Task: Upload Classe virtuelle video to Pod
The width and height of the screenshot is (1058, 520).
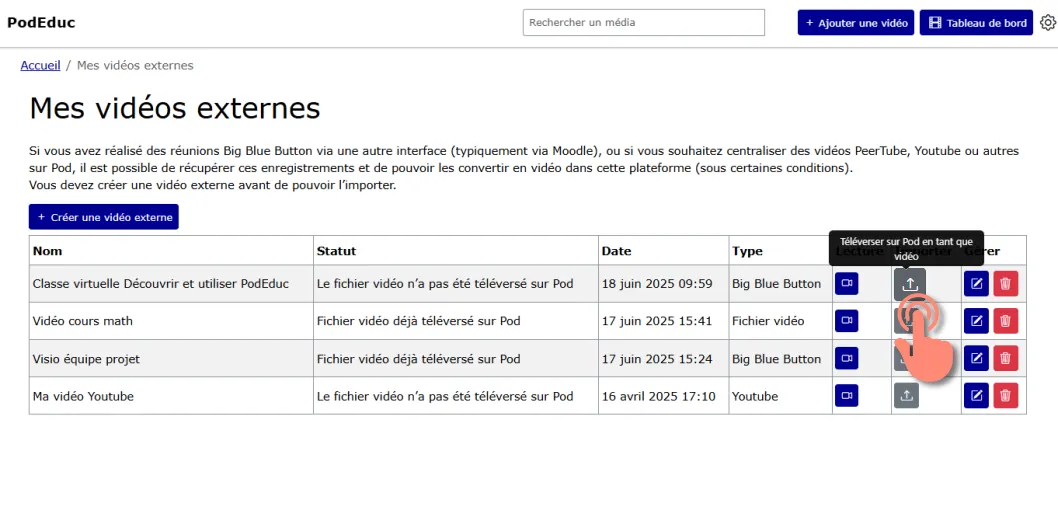Action: point(910,284)
